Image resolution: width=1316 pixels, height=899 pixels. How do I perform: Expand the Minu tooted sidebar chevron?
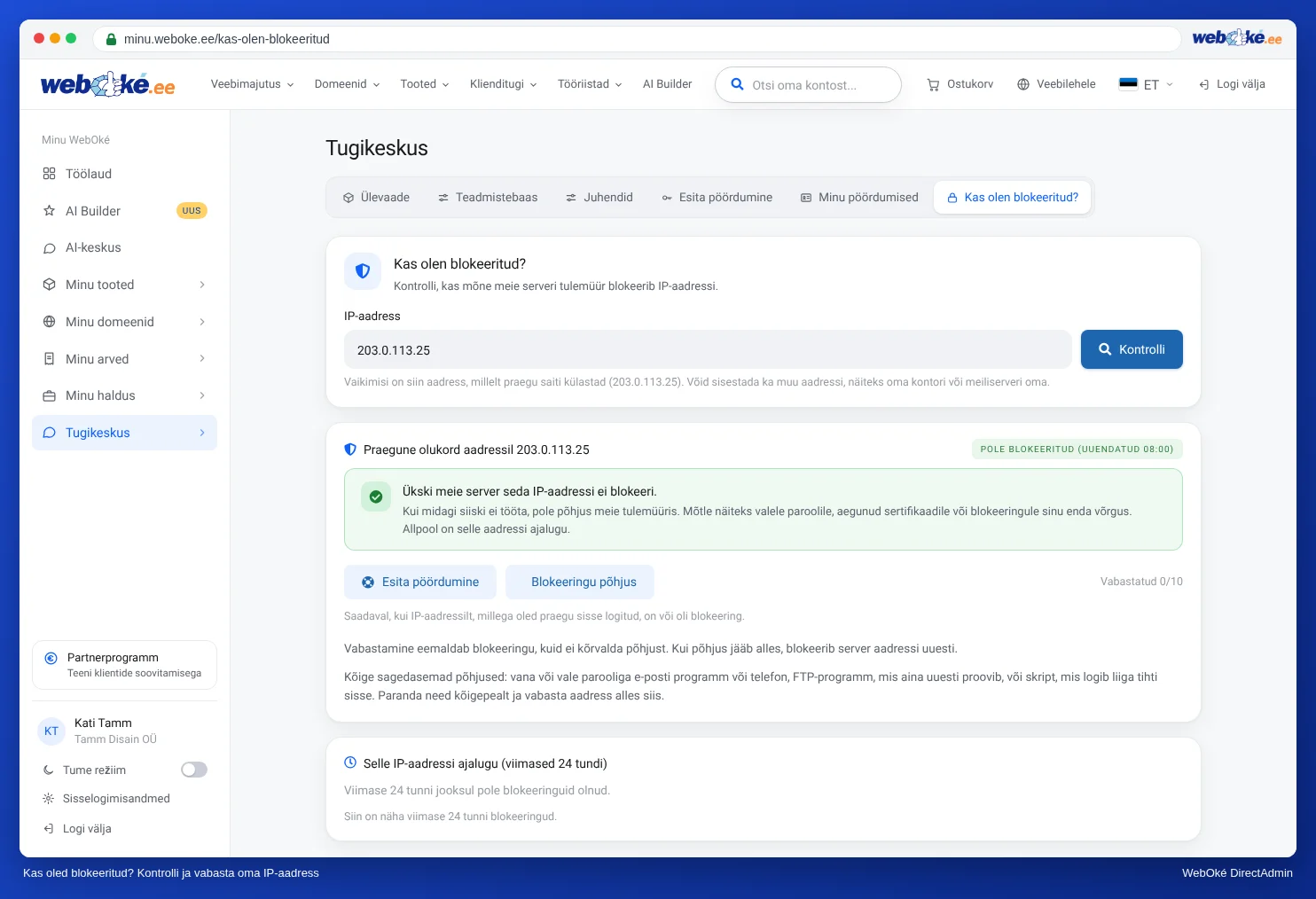[x=202, y=285]
